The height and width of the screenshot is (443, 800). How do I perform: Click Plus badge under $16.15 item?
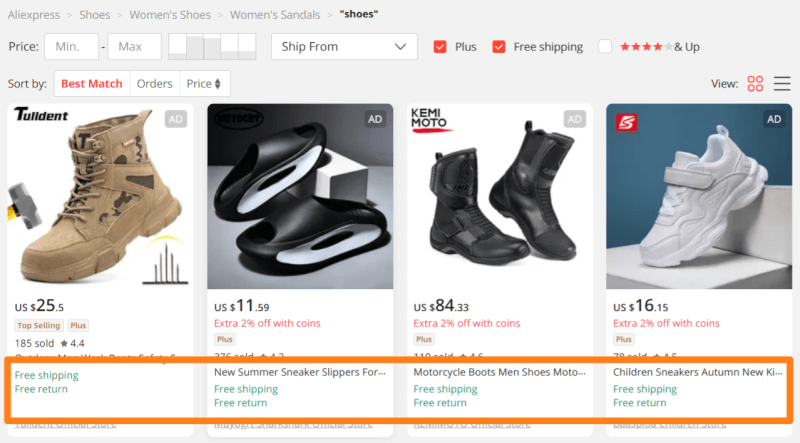pos(623,339)
